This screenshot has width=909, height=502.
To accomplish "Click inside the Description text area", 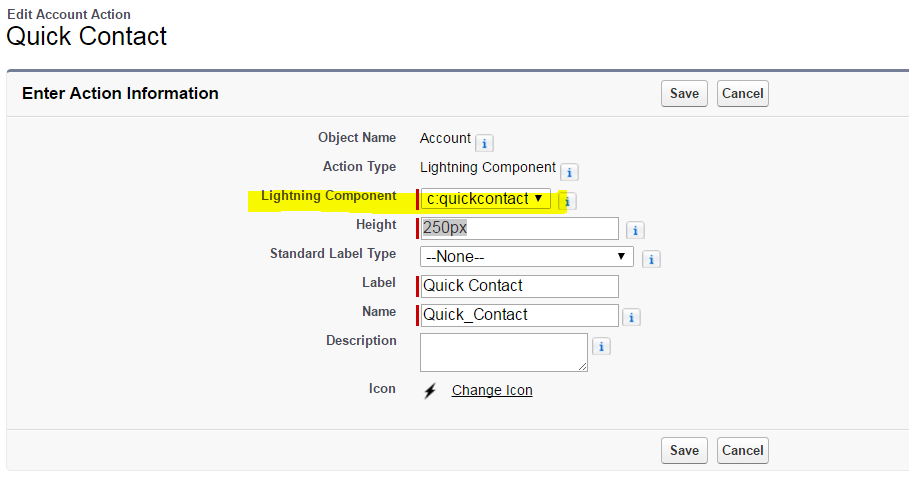I will click(x=503, y=352).
